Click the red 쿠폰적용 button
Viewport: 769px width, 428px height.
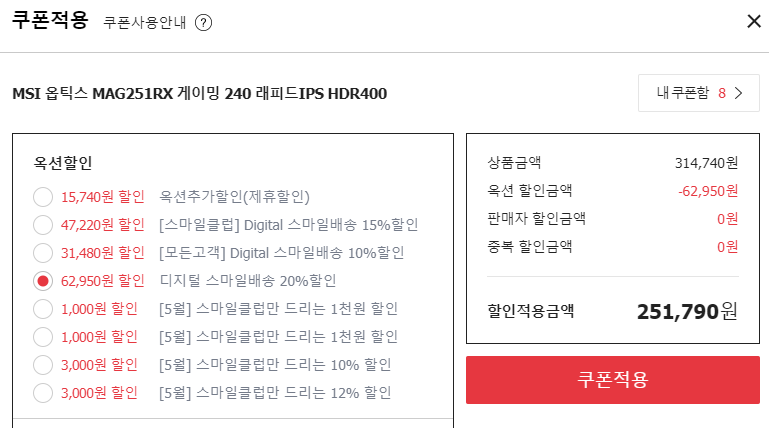(x=613, y=380)
